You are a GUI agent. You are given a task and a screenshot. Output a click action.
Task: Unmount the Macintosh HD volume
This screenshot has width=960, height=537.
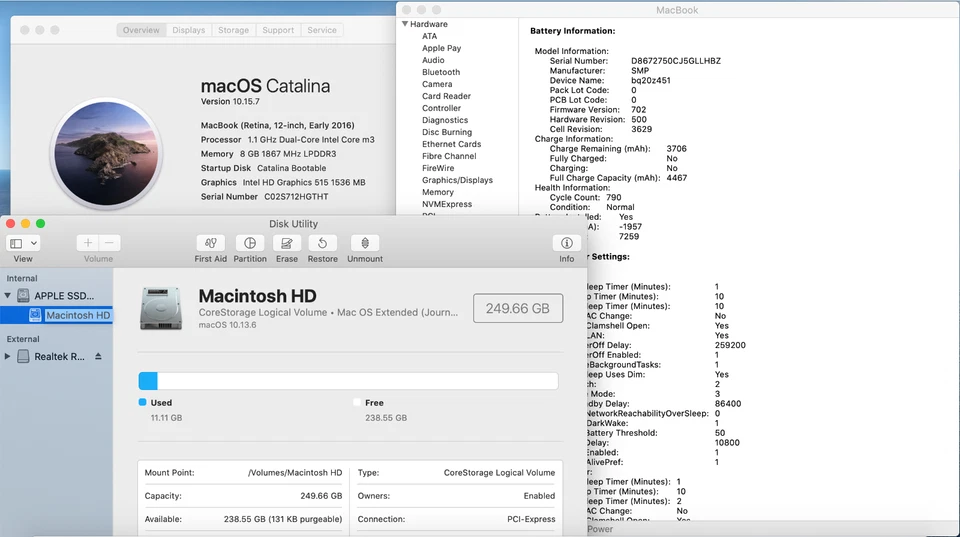(x=365, y=243)
